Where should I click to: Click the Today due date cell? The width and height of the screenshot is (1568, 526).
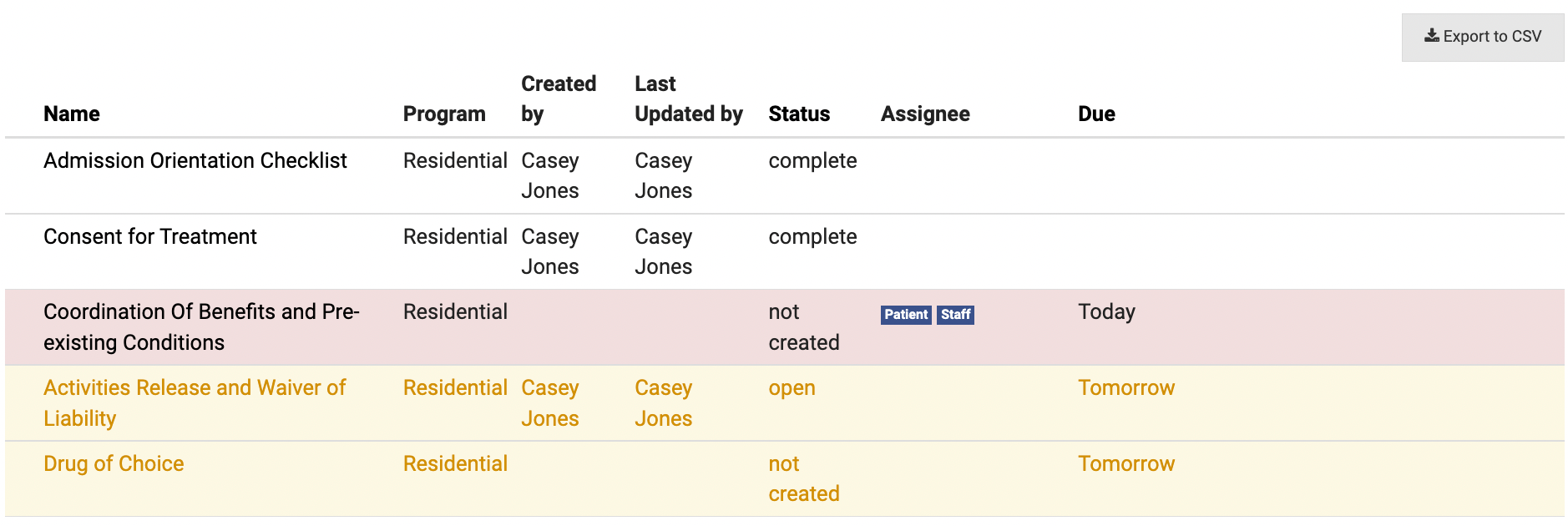(1105, 312)
